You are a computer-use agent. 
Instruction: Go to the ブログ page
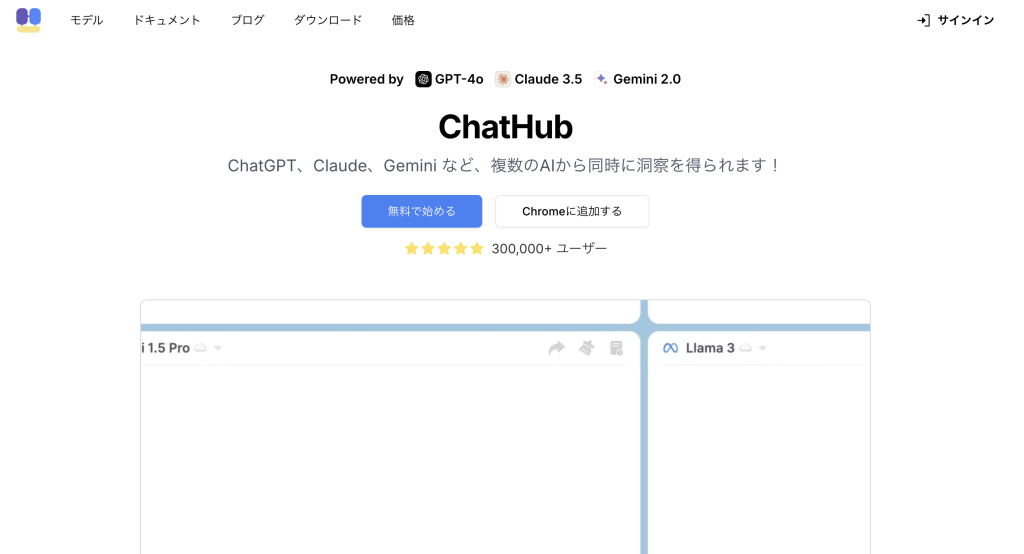[x=248, y=20]
